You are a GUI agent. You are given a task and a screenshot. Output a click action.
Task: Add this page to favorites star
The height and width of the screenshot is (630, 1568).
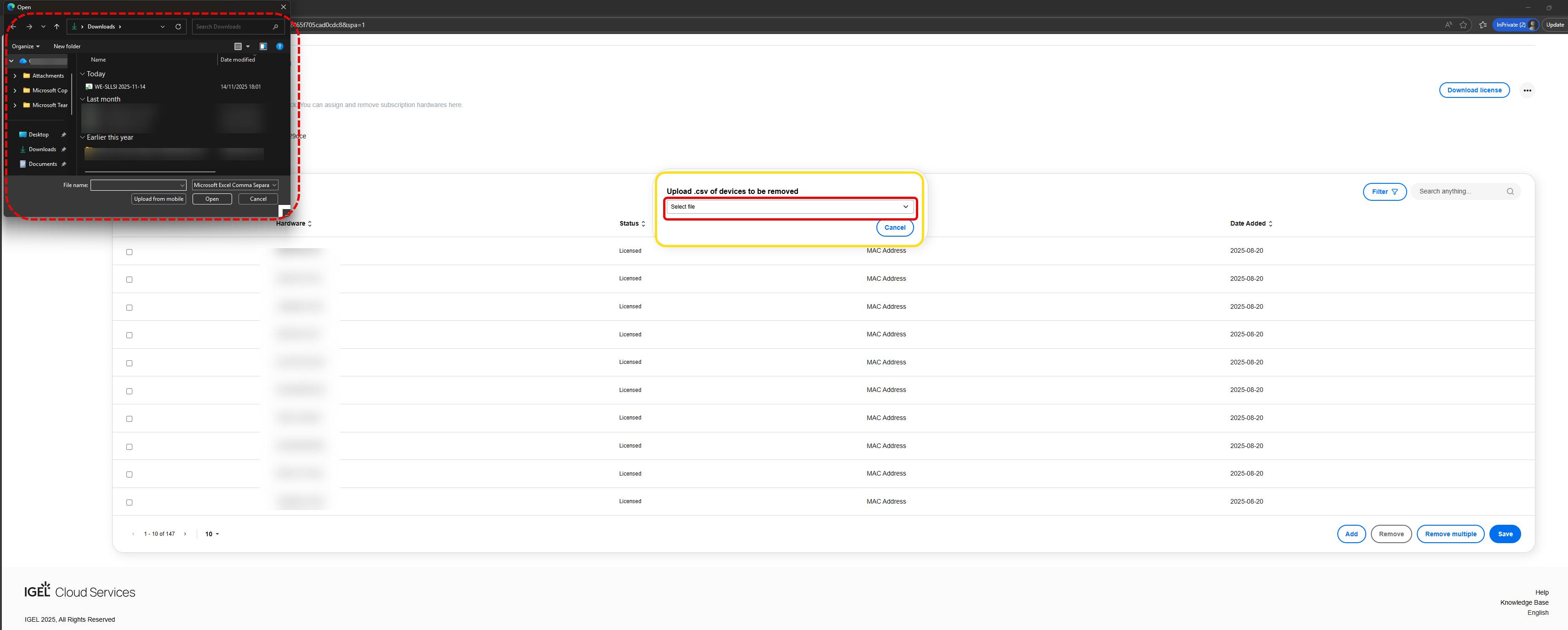[x=1463, y=25]
